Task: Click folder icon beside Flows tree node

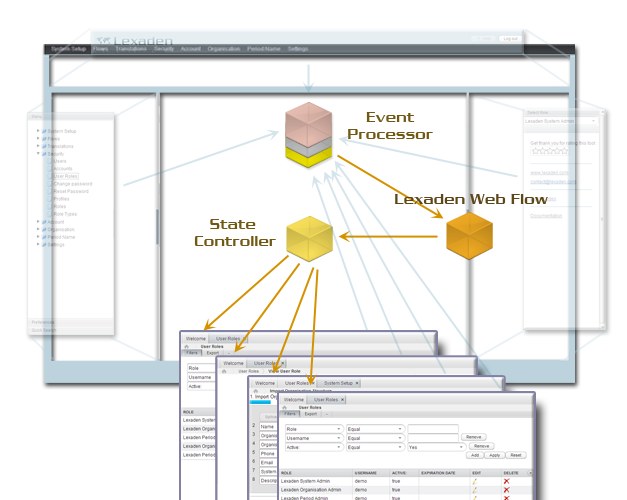Action: (x=44, y=139)
